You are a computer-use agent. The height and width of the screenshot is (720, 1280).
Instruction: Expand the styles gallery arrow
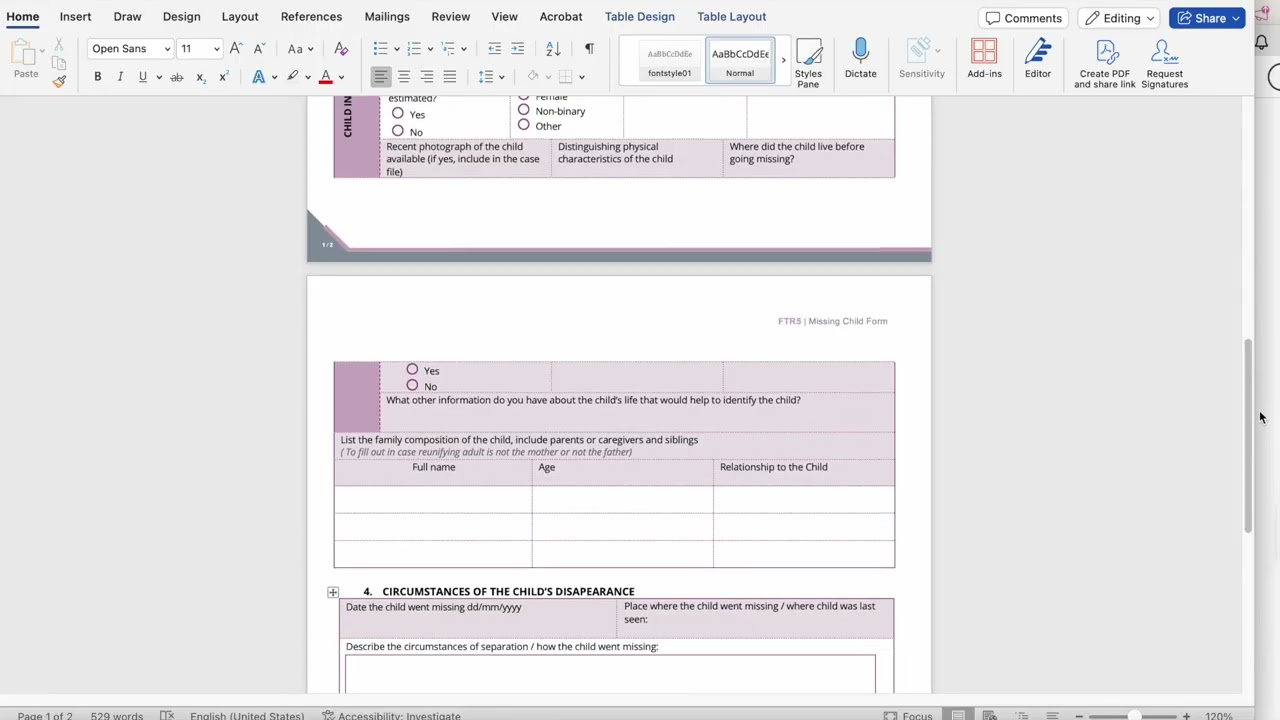(783, 60)
